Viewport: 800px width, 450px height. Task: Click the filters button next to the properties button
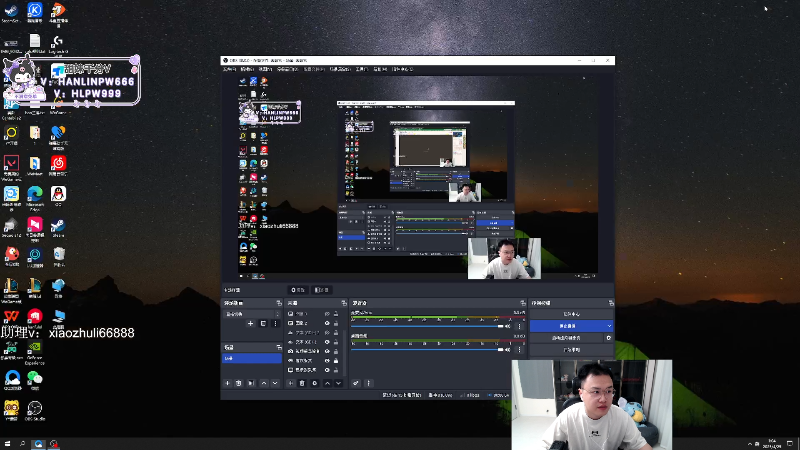(321, 290)
